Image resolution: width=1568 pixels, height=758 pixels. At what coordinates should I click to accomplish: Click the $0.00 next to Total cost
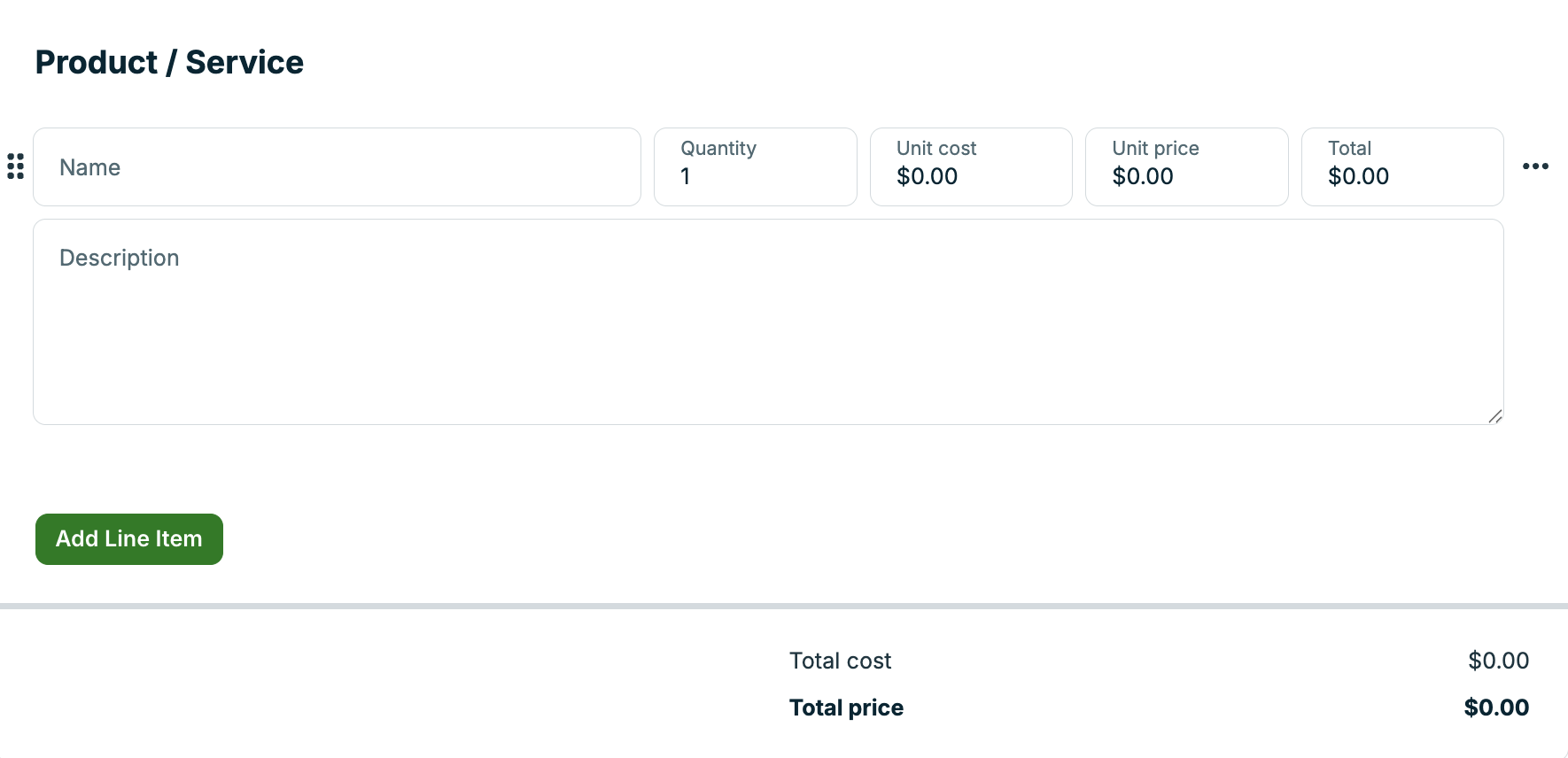(1498, 660)
